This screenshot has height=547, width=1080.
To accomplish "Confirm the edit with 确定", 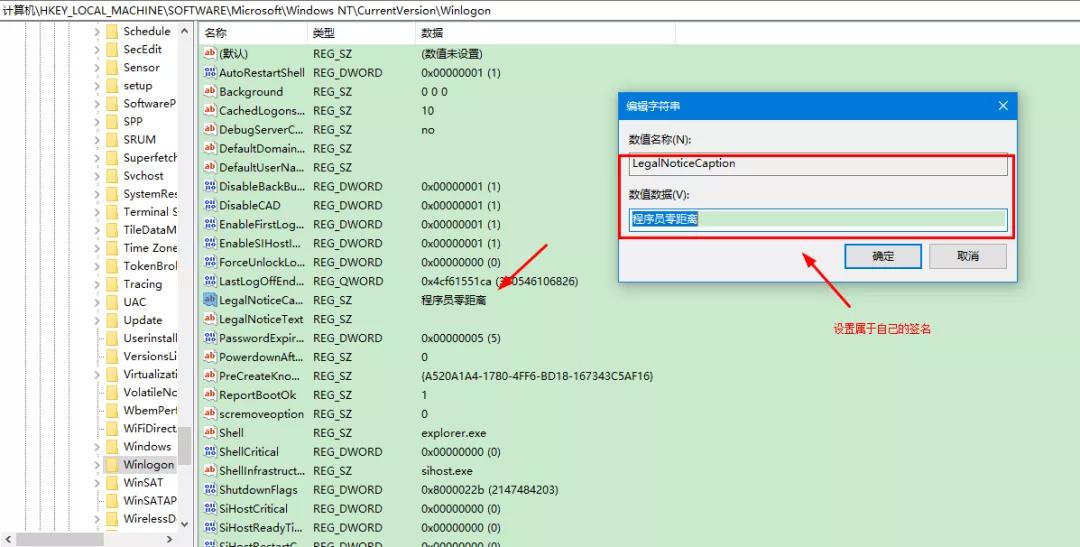I will pos(883,256).
